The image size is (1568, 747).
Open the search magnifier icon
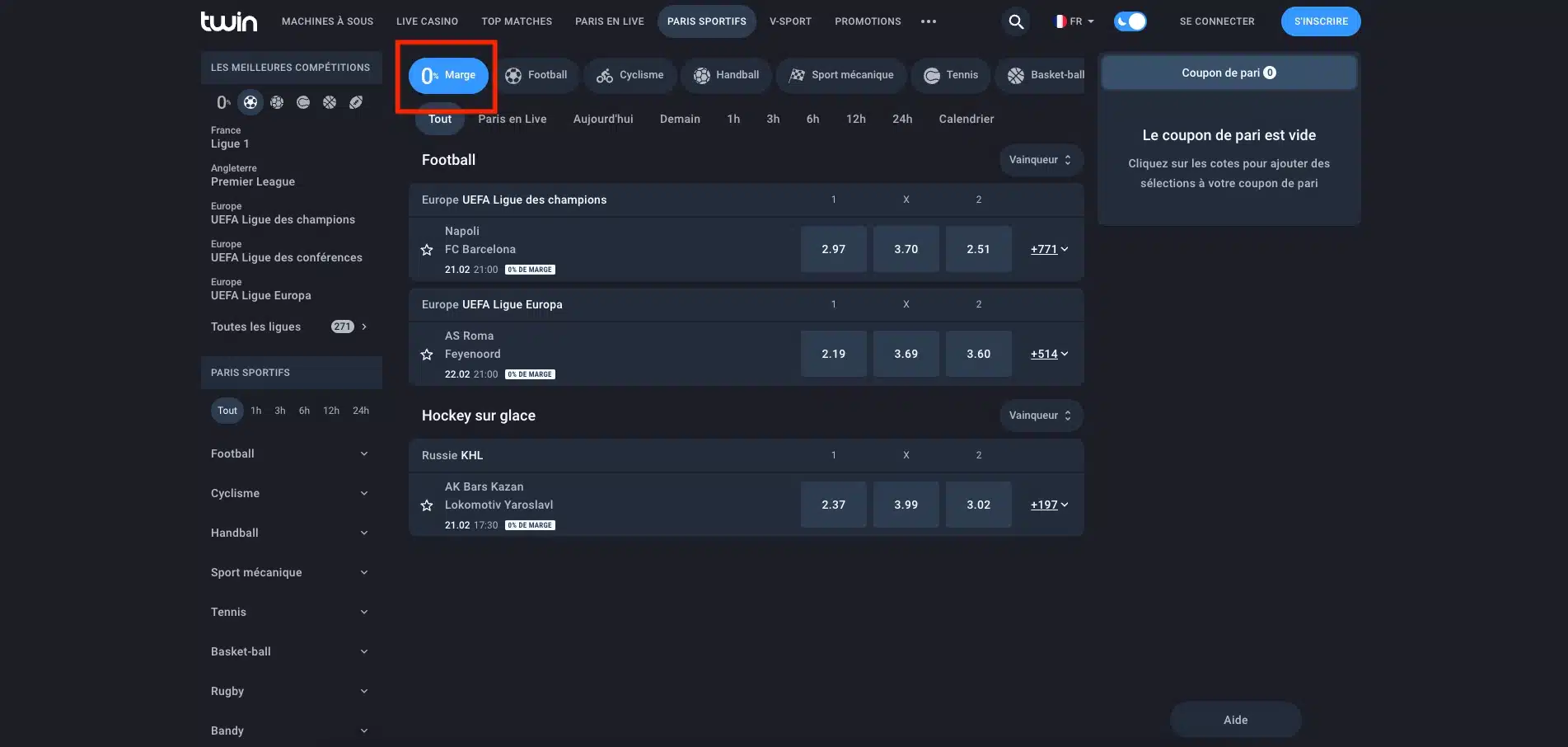[1016, 21]
